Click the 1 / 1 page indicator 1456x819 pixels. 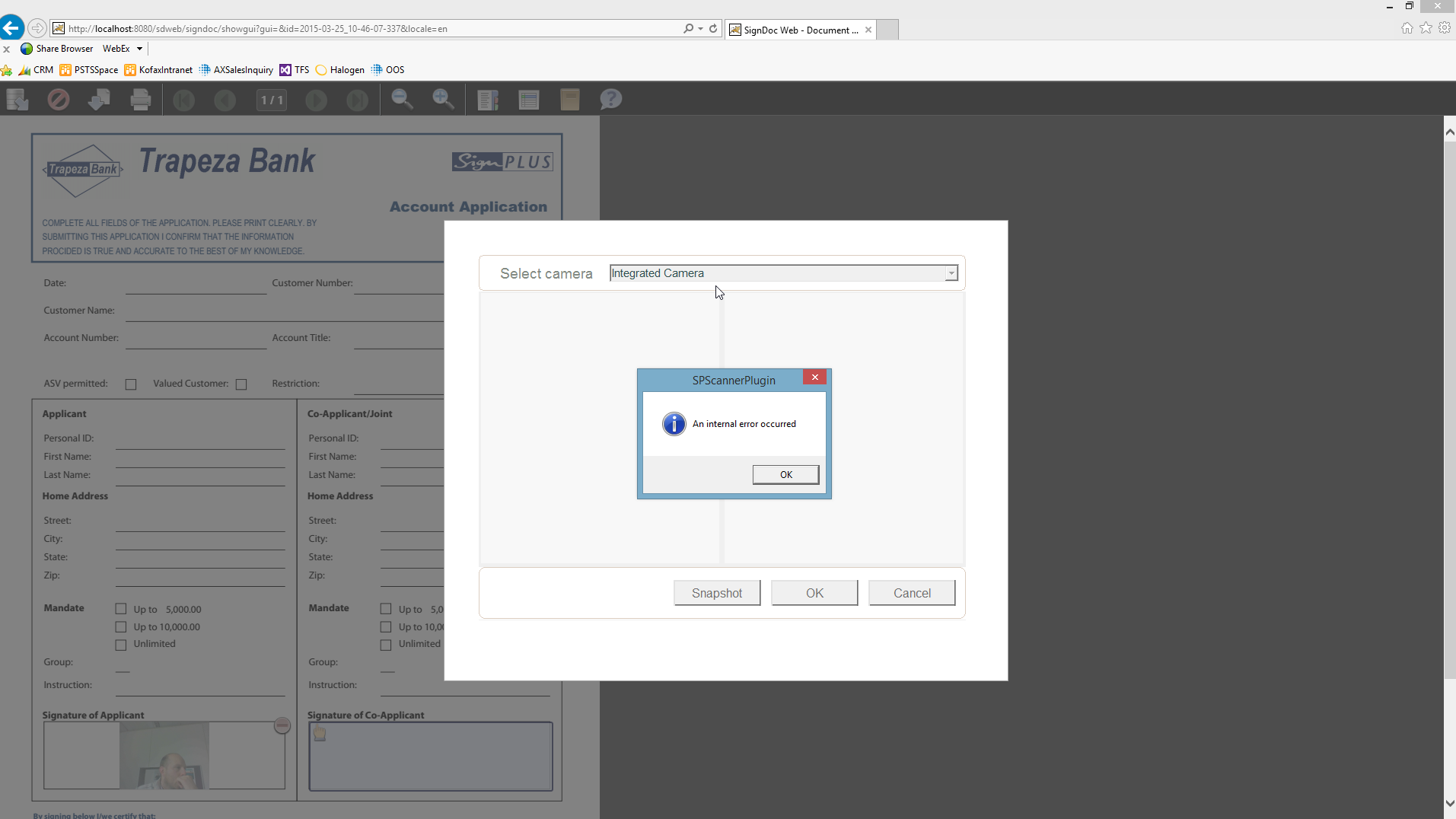click(272, 100)
